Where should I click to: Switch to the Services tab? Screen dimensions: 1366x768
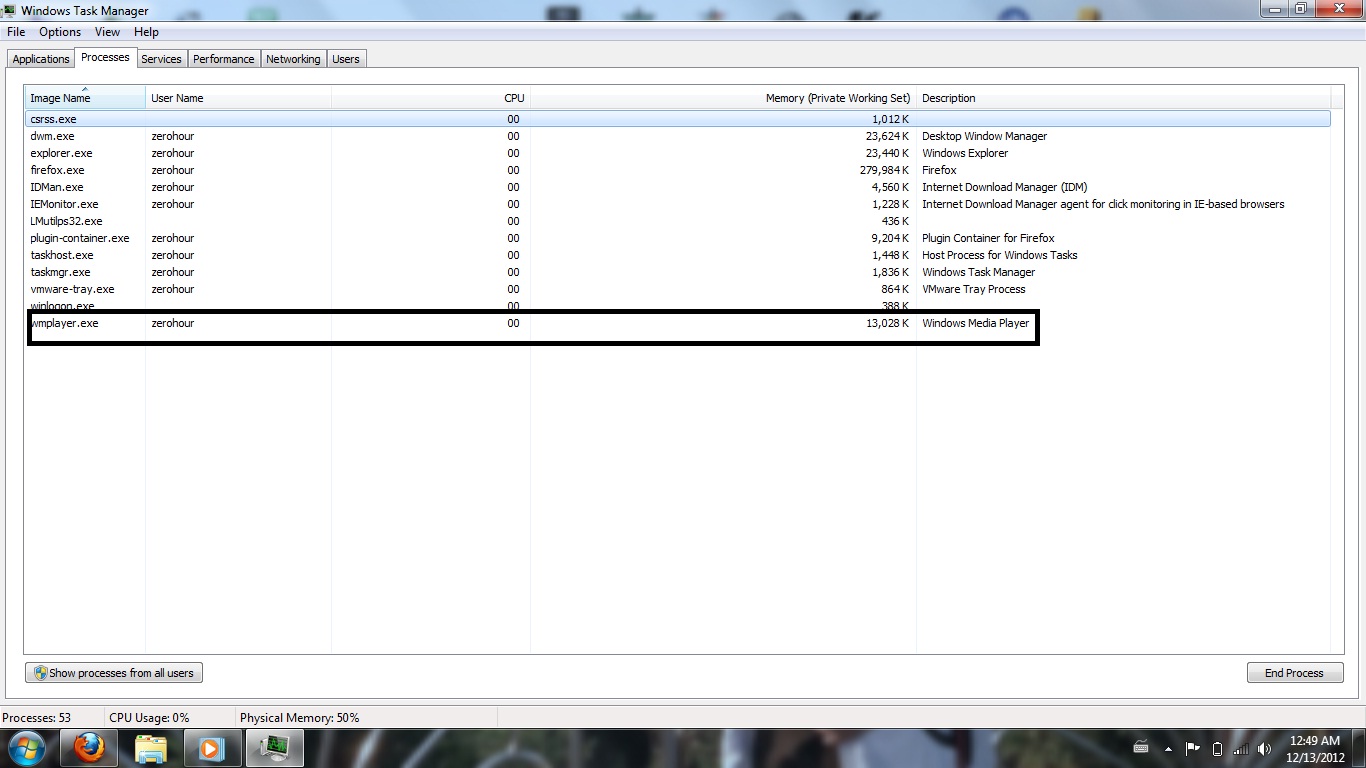coord(161,59)
